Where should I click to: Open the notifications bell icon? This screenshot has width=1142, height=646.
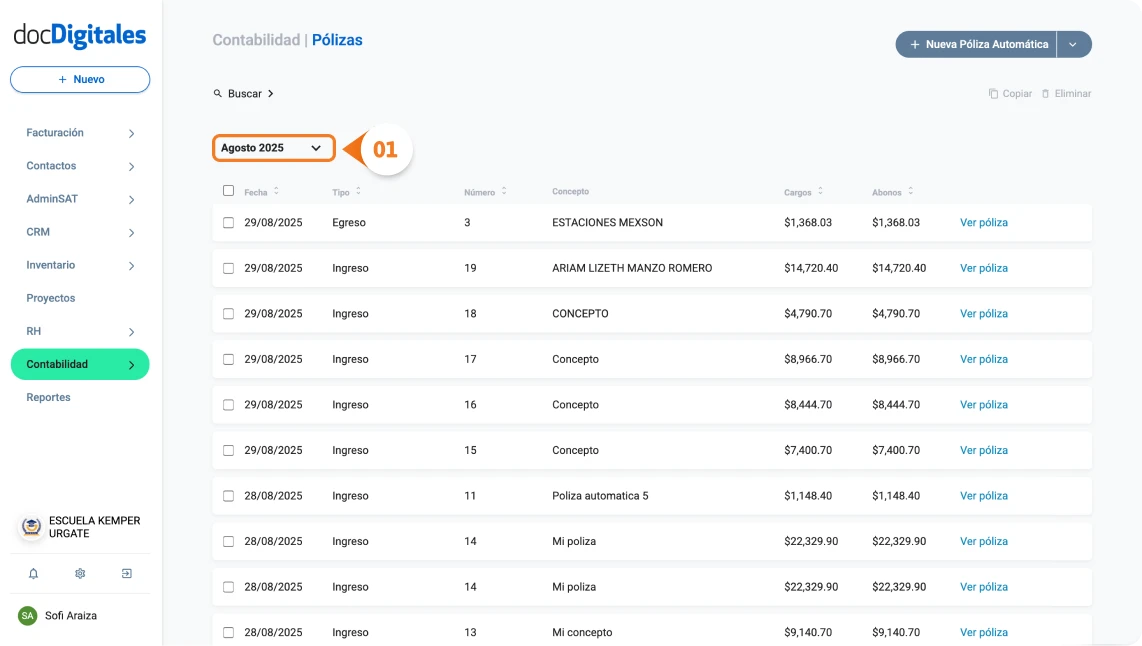pos(32,573)
